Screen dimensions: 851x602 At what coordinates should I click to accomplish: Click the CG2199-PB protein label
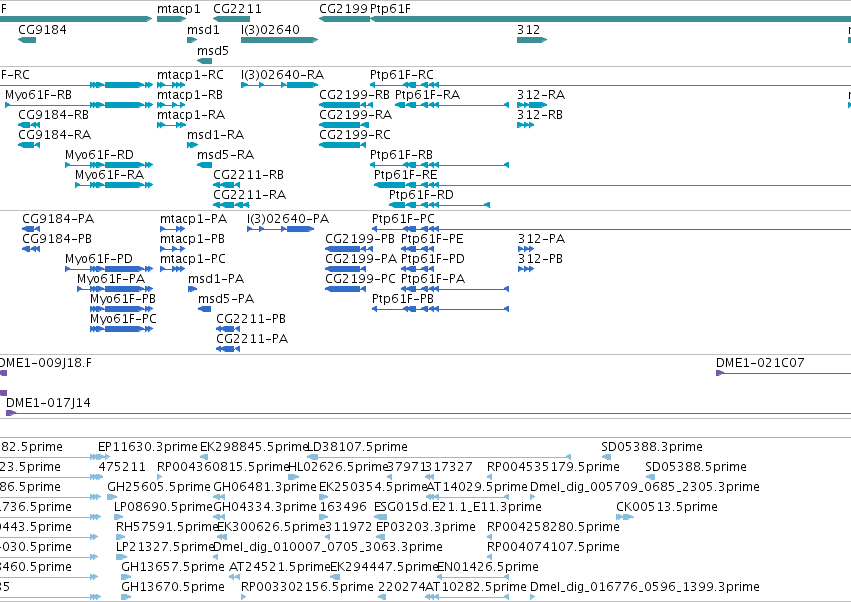point(360,239)
